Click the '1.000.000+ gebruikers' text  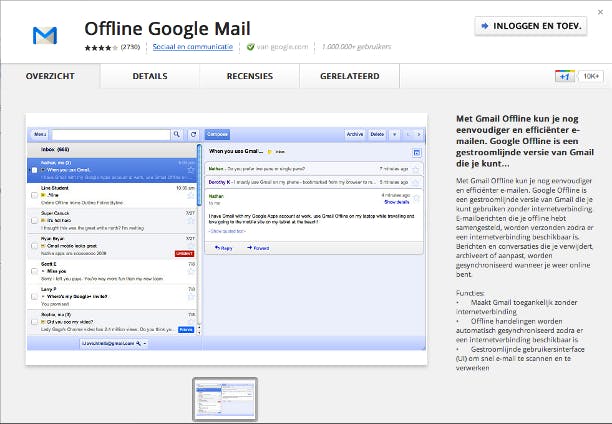(356, 47)
